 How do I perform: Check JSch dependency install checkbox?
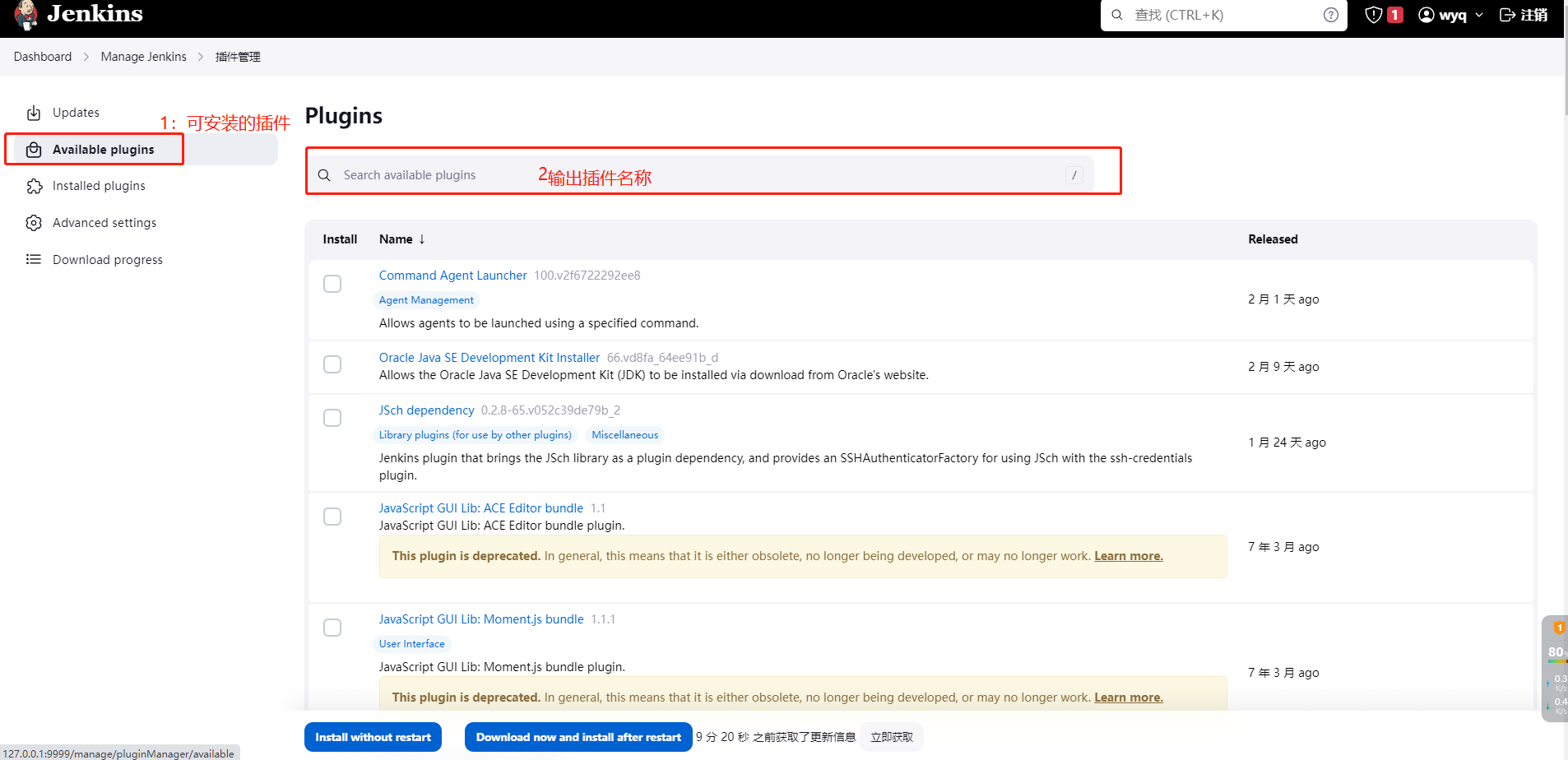(x=332, y=418)
